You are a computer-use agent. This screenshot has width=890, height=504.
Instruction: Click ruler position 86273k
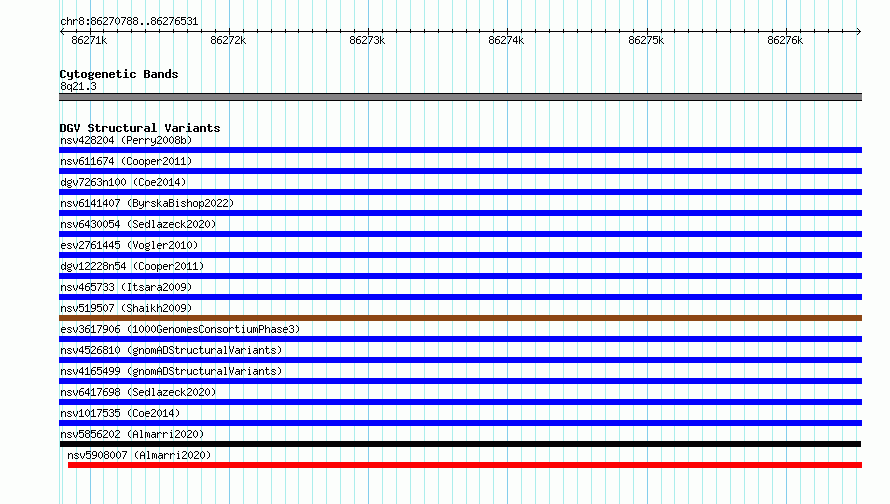coord(367,40)
